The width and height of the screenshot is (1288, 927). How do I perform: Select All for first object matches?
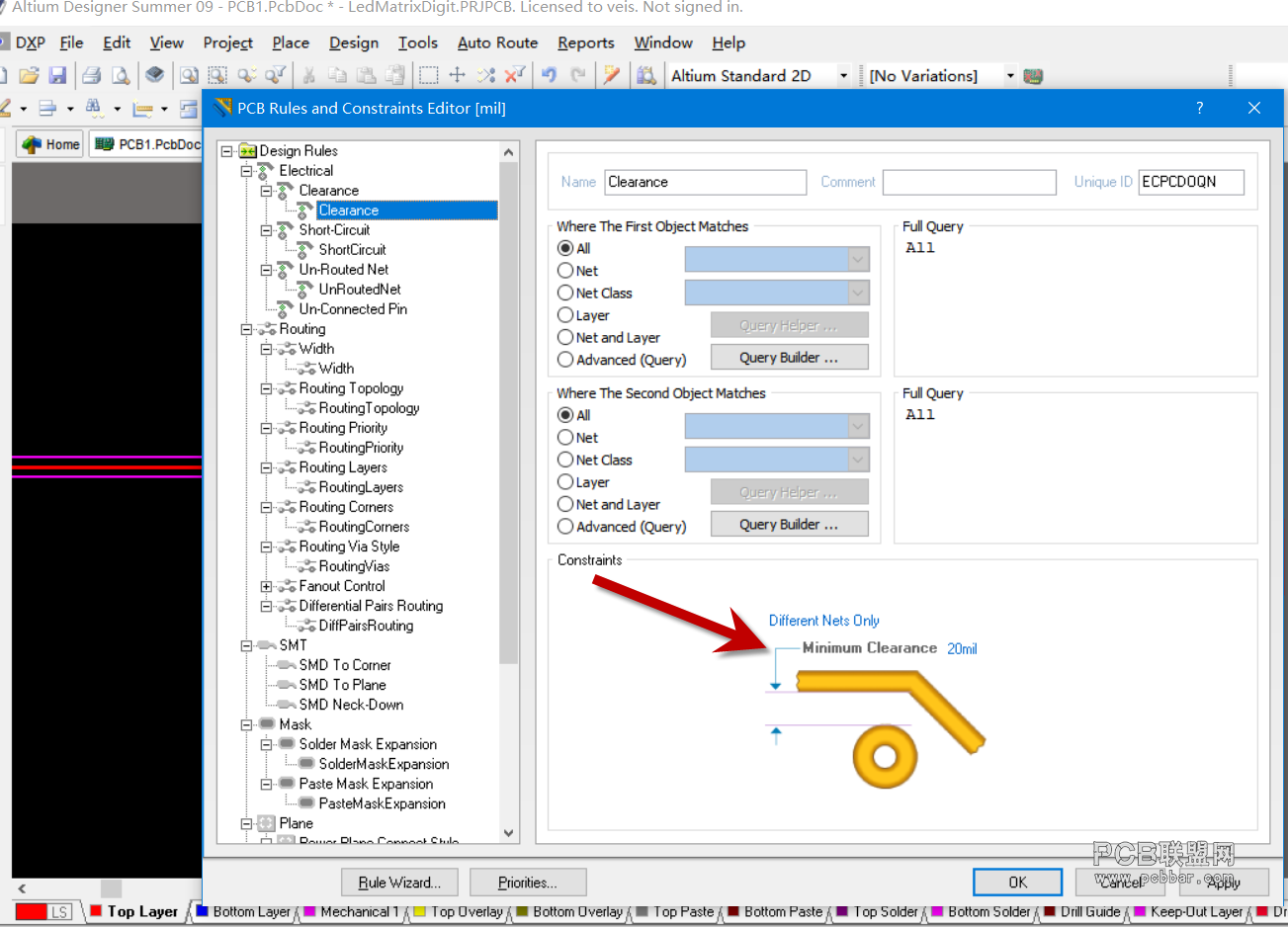pyautogui.click(x=565, y=248)
